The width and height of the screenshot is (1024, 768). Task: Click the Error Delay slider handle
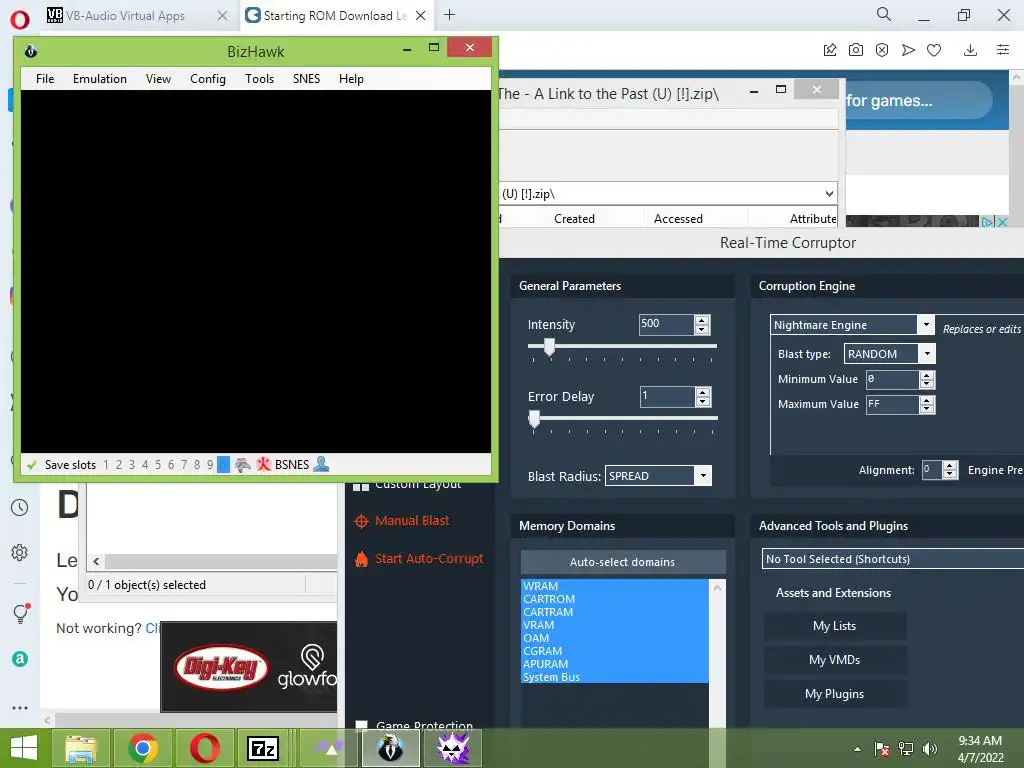point(534,419)
